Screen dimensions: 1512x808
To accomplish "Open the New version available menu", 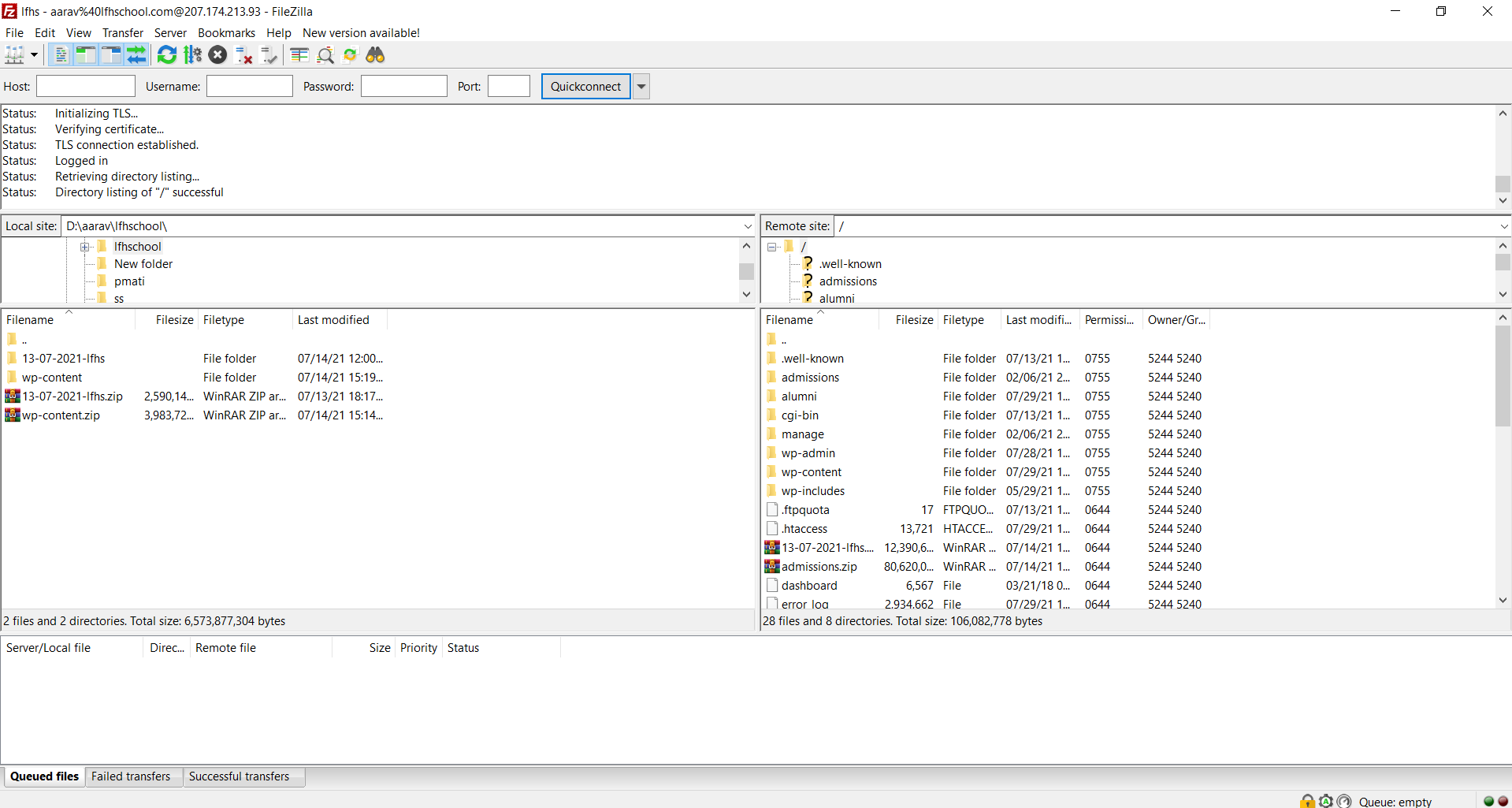I will tap(361, 33).
